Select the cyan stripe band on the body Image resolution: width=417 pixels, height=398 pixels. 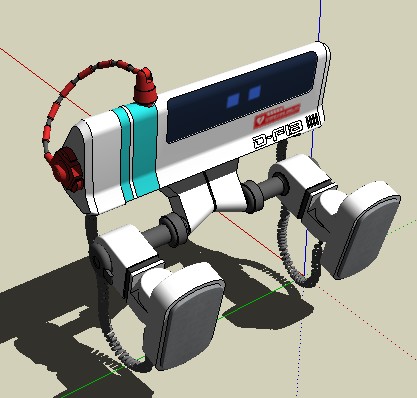136,152
